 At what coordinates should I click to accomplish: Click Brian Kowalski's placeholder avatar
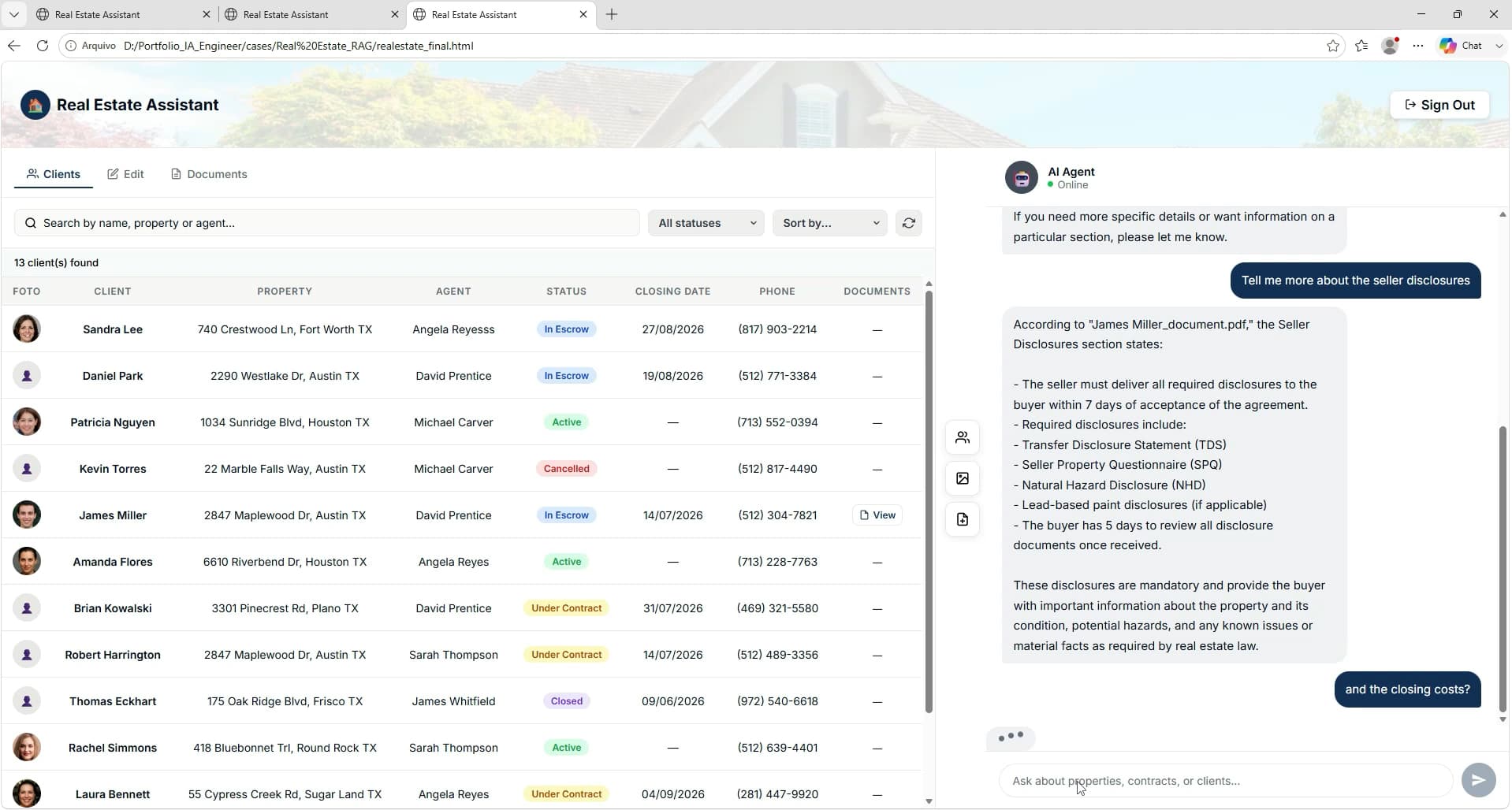coord(27,607)
